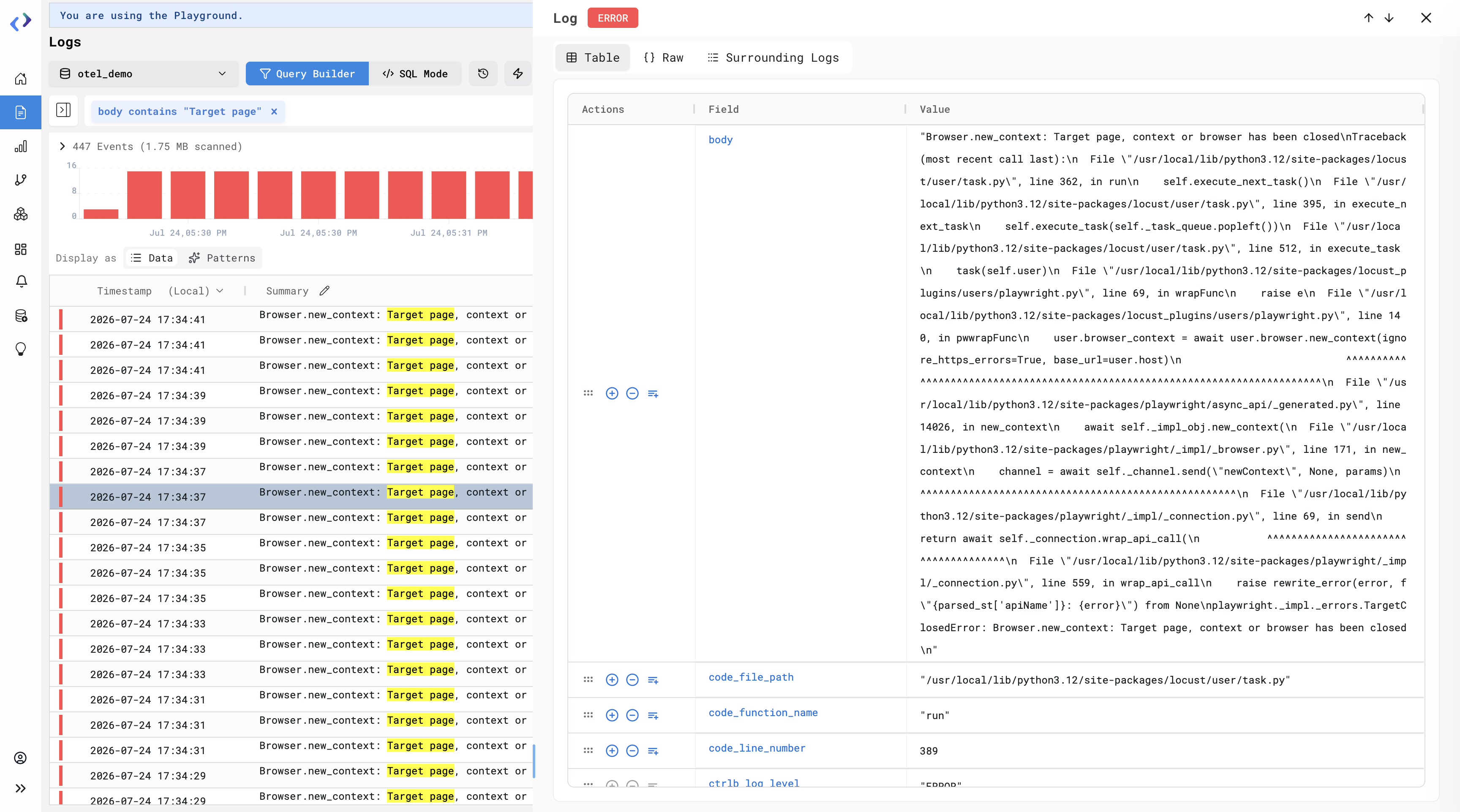
Task: Open the home icon in sidebar
Action: [x=20, y=79]
